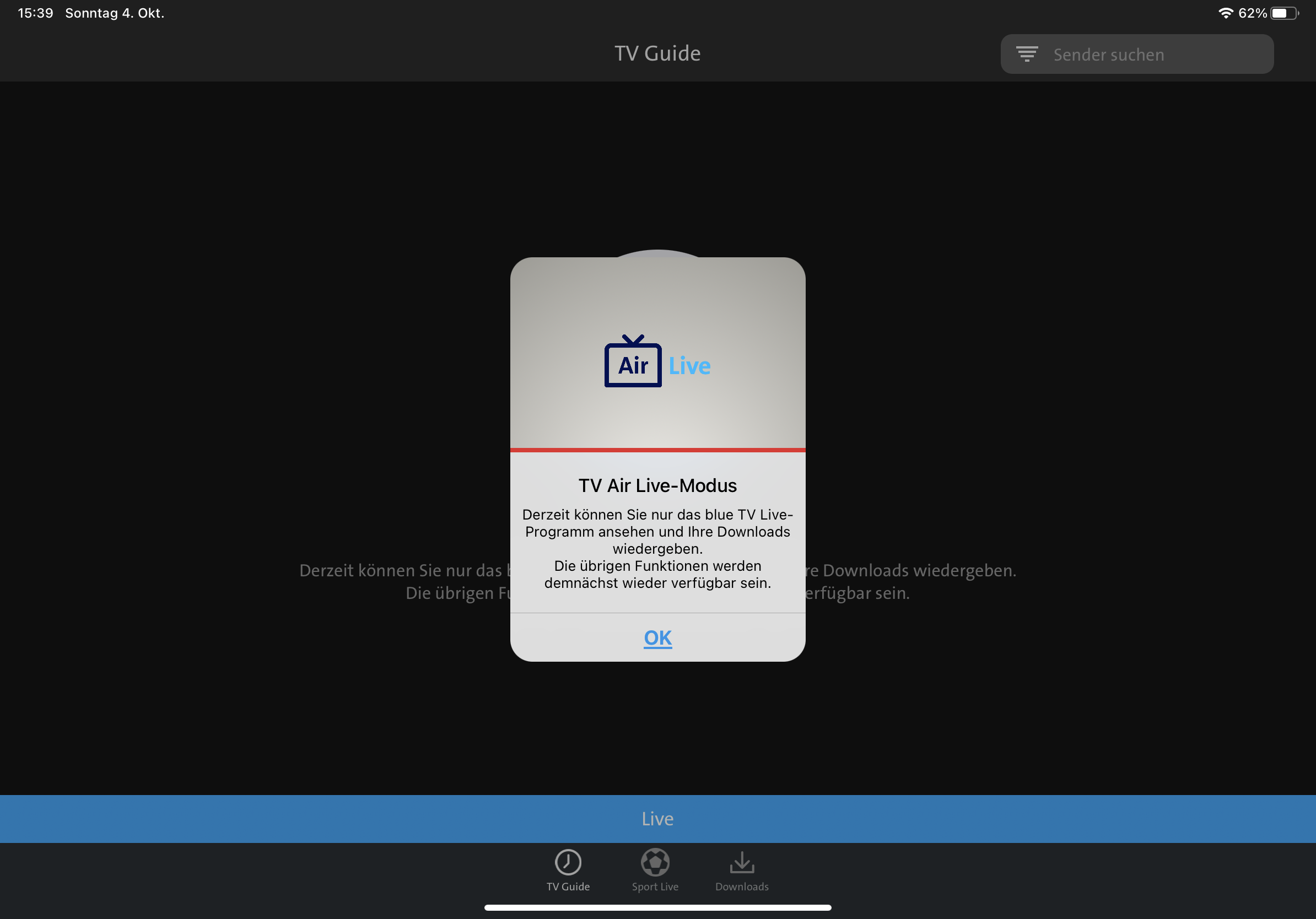Click the Air TV logo icon in dialog

[x=633, y=363]
